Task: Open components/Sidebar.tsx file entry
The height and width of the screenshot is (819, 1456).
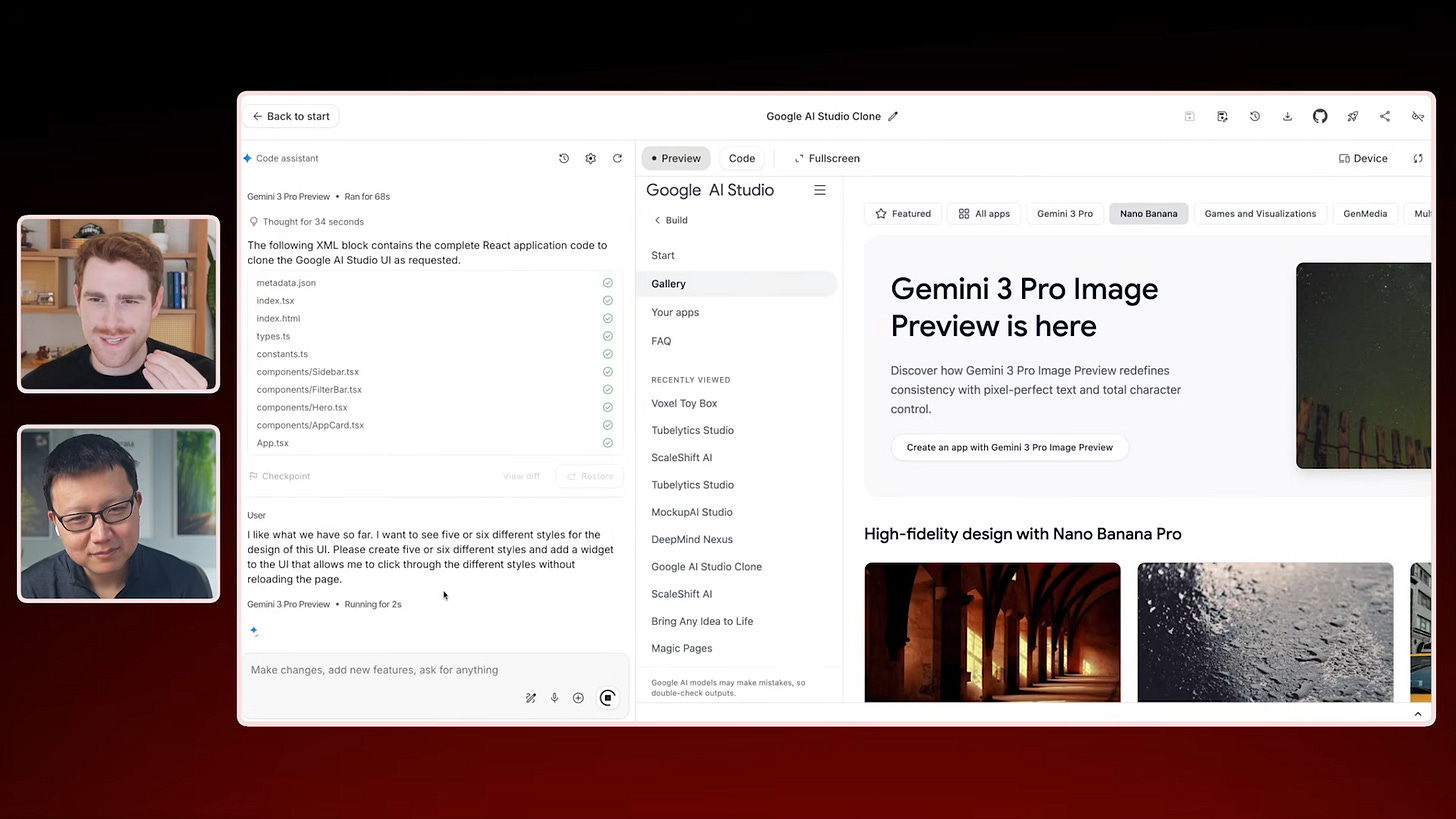Action: [434, 372]
